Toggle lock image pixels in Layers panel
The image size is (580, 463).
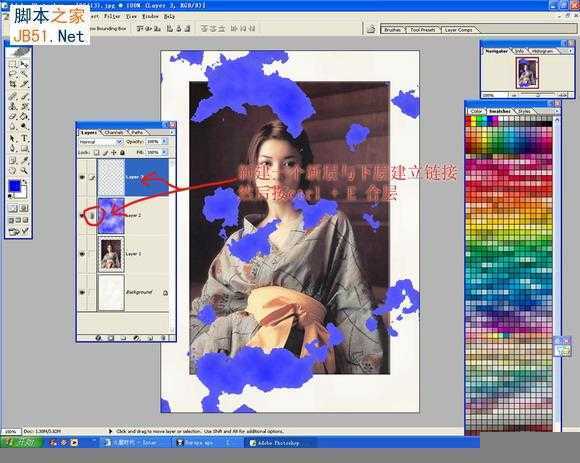[x=105, y=152]
